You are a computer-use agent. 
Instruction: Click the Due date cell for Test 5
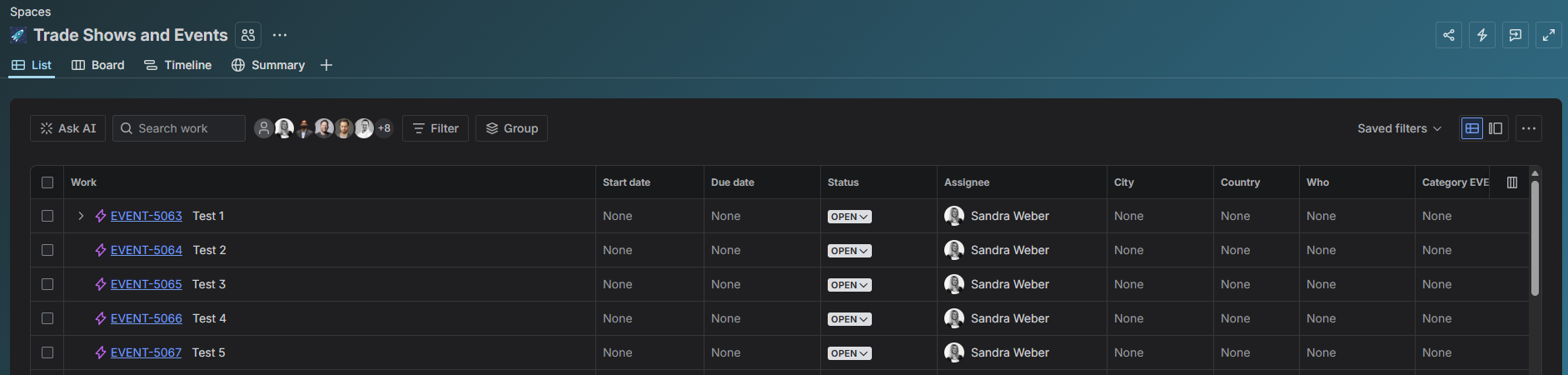click(x=762, y=352)
